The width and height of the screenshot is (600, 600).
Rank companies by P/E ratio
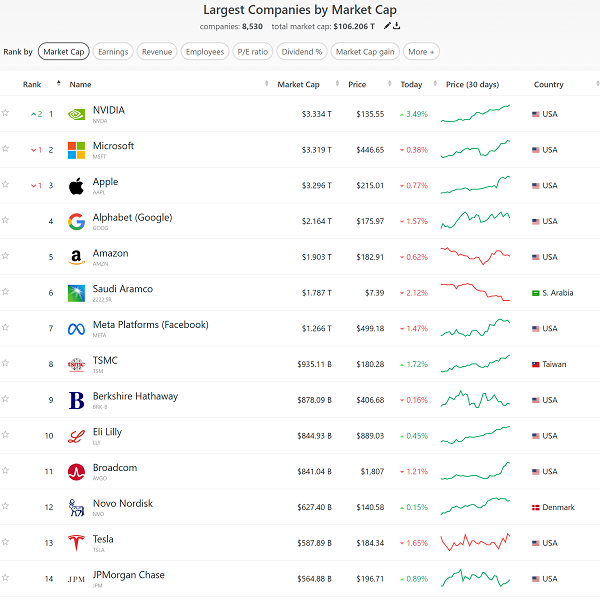tap(253, 52)
